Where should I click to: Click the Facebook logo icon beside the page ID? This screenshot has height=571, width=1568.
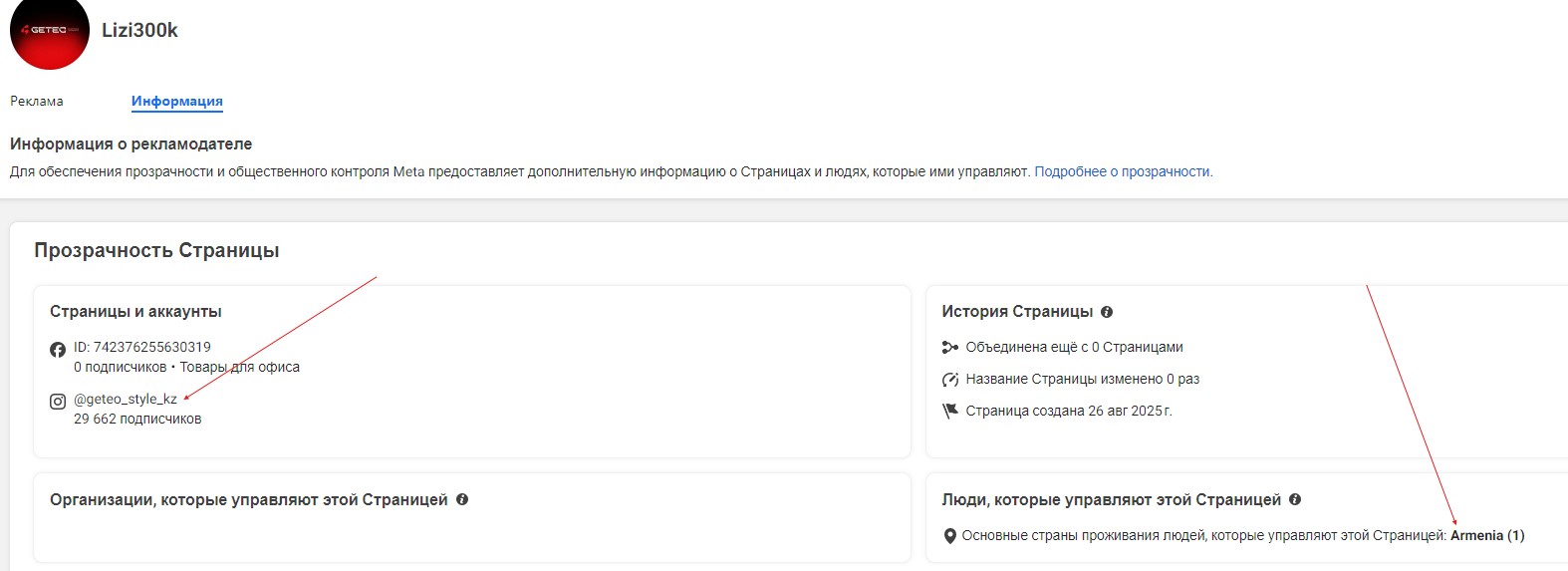(x=58, y=350)
